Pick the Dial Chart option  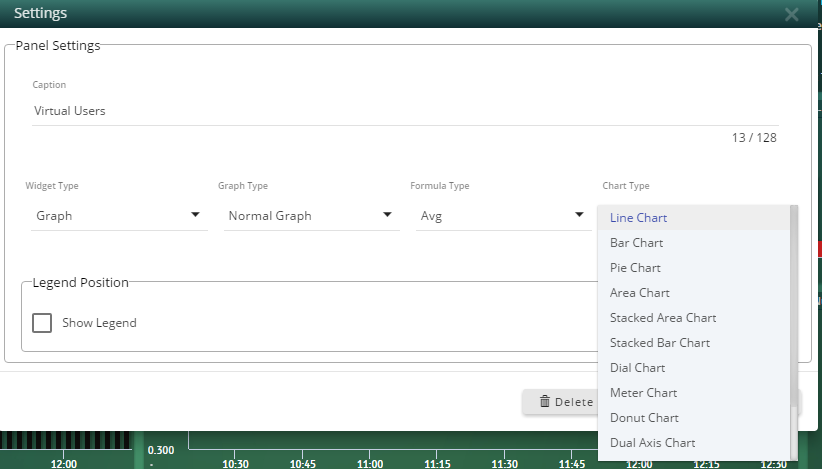(694, 368)
